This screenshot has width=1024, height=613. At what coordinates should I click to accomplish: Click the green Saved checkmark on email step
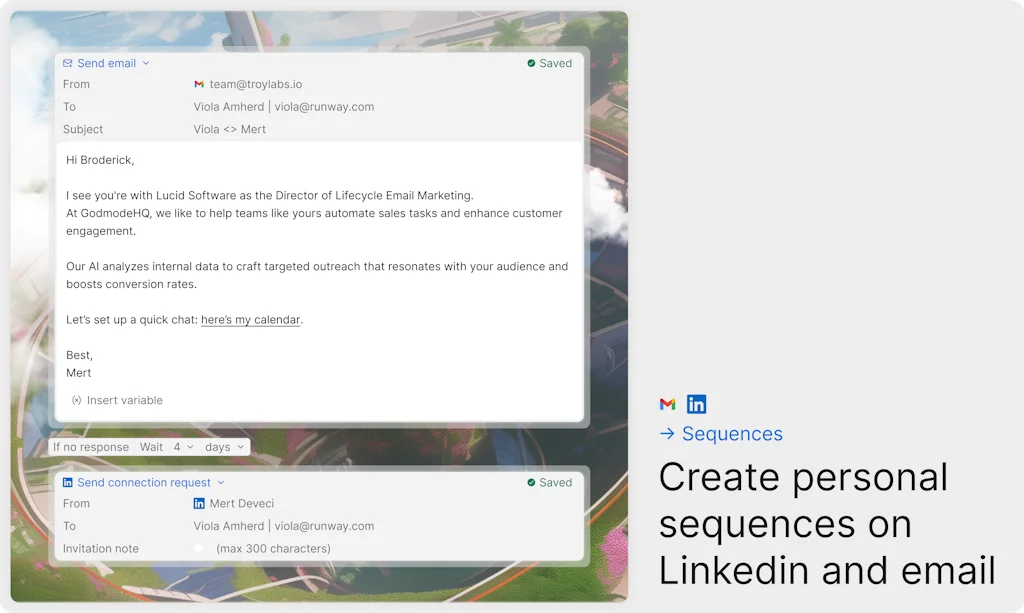pyautogui.click(x=532, y=63)
